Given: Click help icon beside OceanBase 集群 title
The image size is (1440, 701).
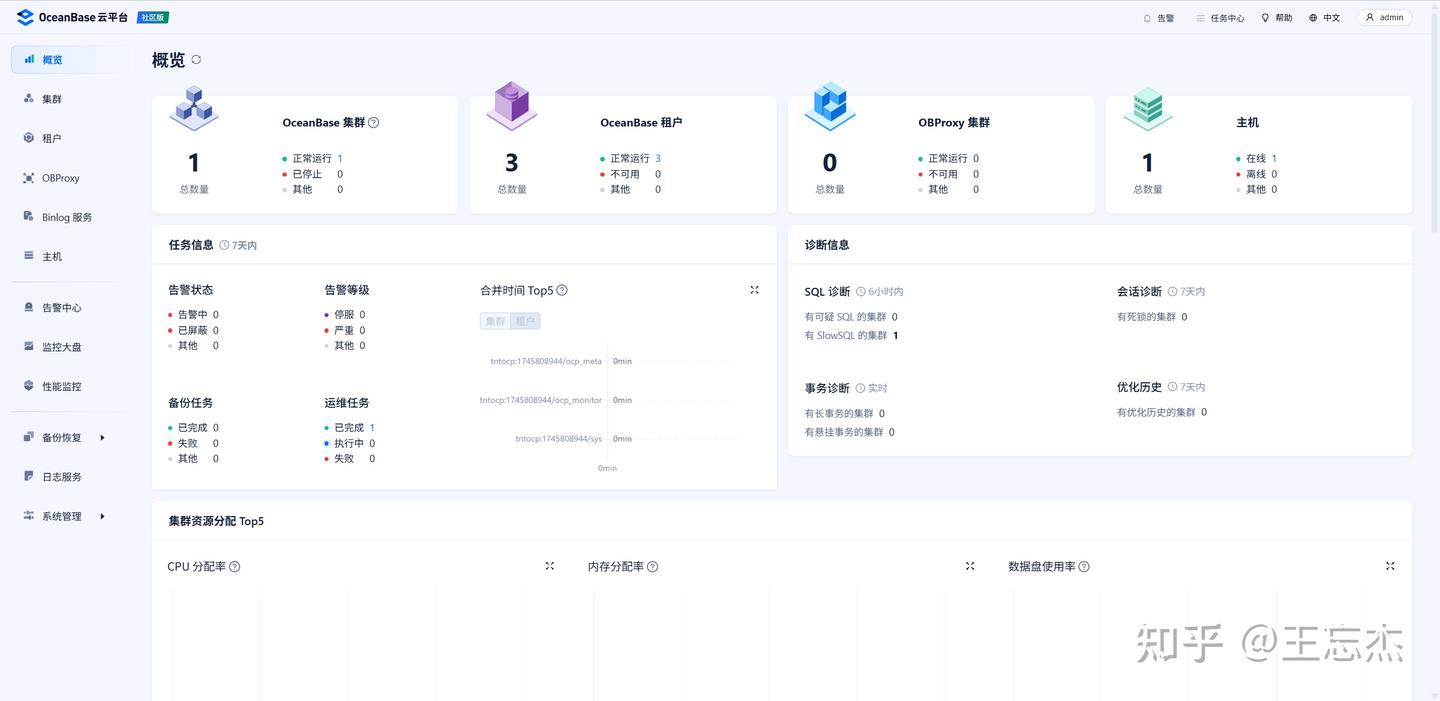Looking at the screenshot, I should (x=374, y=123).
